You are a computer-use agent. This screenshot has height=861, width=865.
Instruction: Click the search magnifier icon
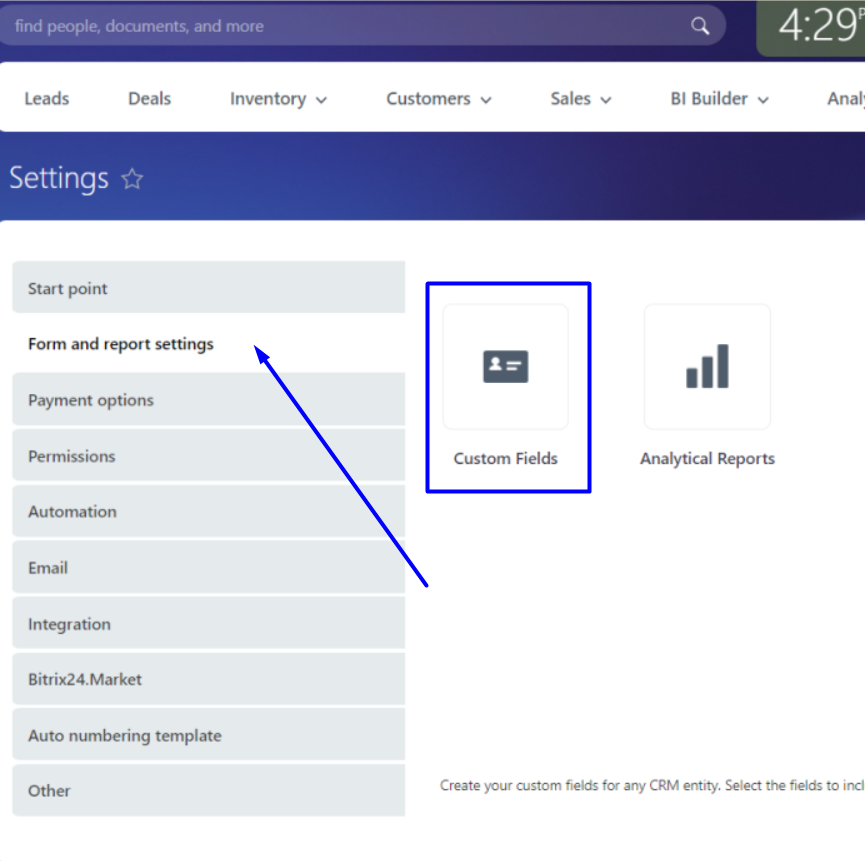[x=700, y=26]
